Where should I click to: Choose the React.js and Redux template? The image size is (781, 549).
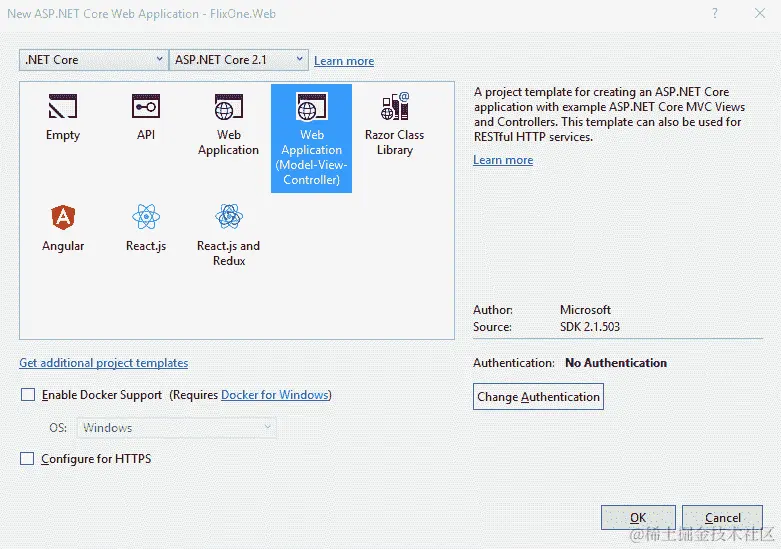click(x=229, y=235)
